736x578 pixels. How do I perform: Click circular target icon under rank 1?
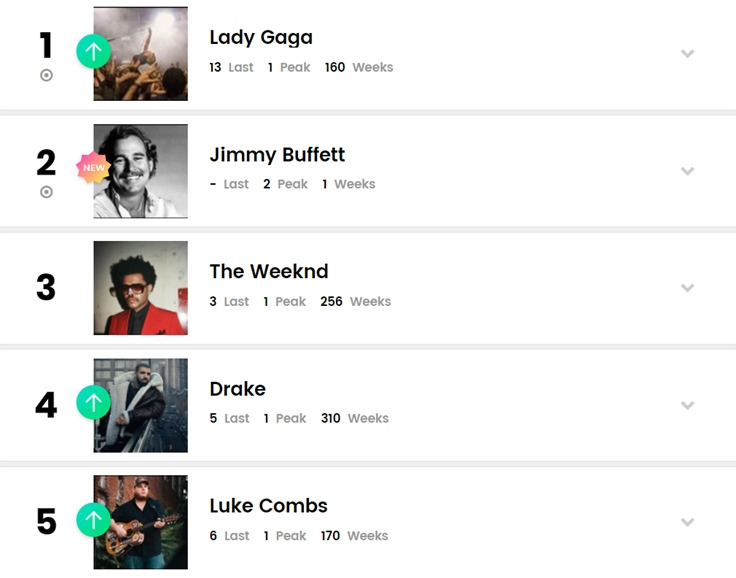[46, 75]
